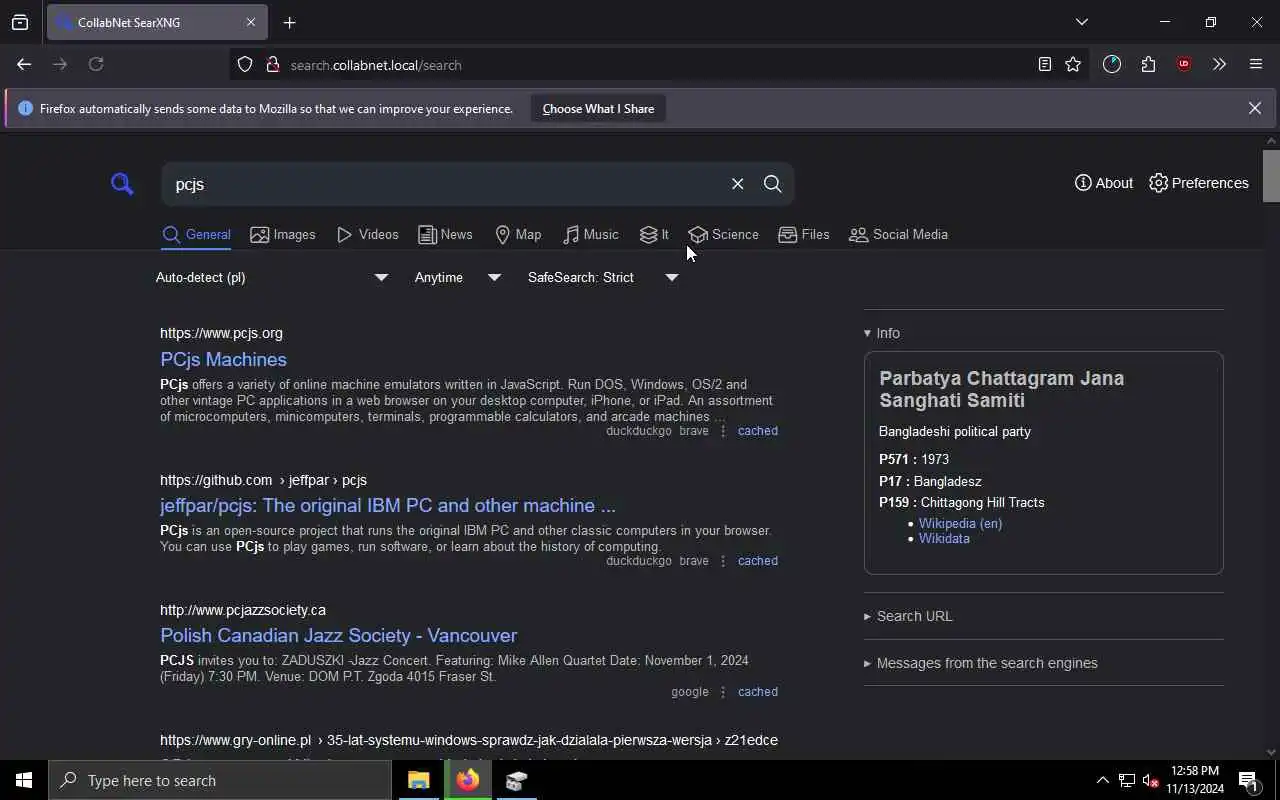Click the circular toolbar icon beside the star
The image size is (1280, 800).
[1112, 64]
